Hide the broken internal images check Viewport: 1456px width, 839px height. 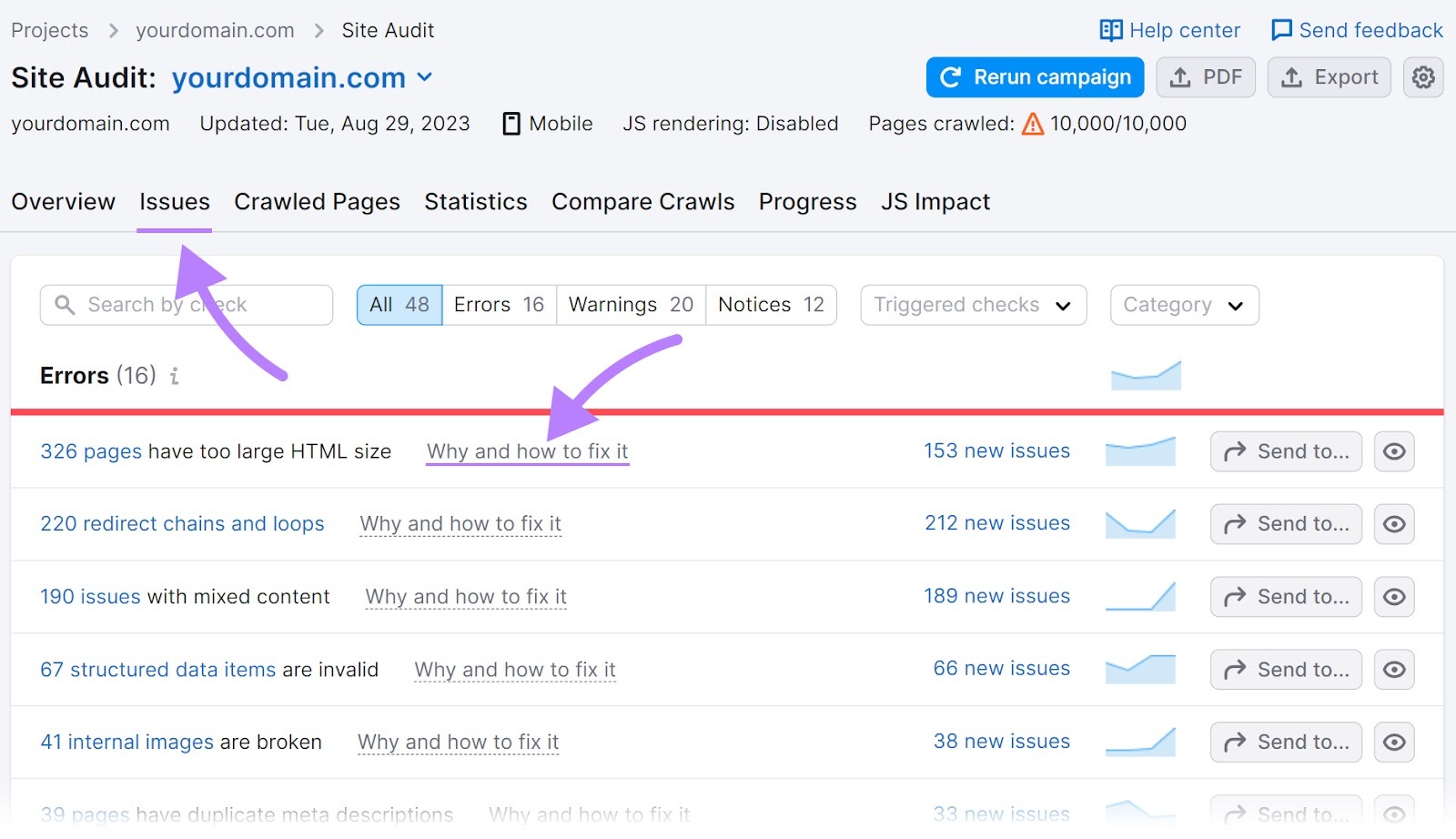(1394, 742)
